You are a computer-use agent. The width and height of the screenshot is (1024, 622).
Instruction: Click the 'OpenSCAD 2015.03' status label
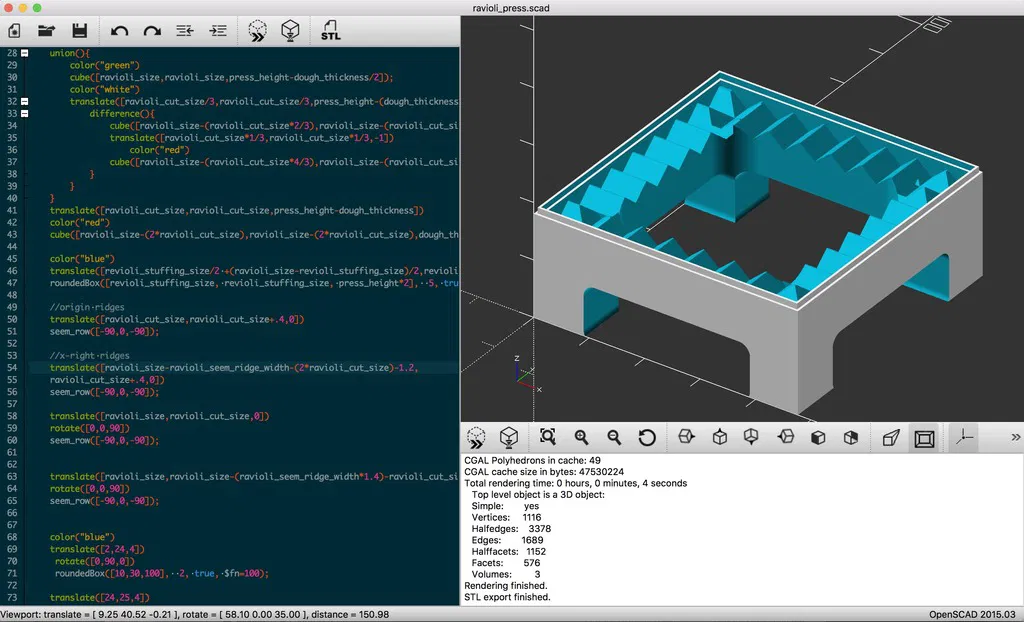tap(974, 614)
